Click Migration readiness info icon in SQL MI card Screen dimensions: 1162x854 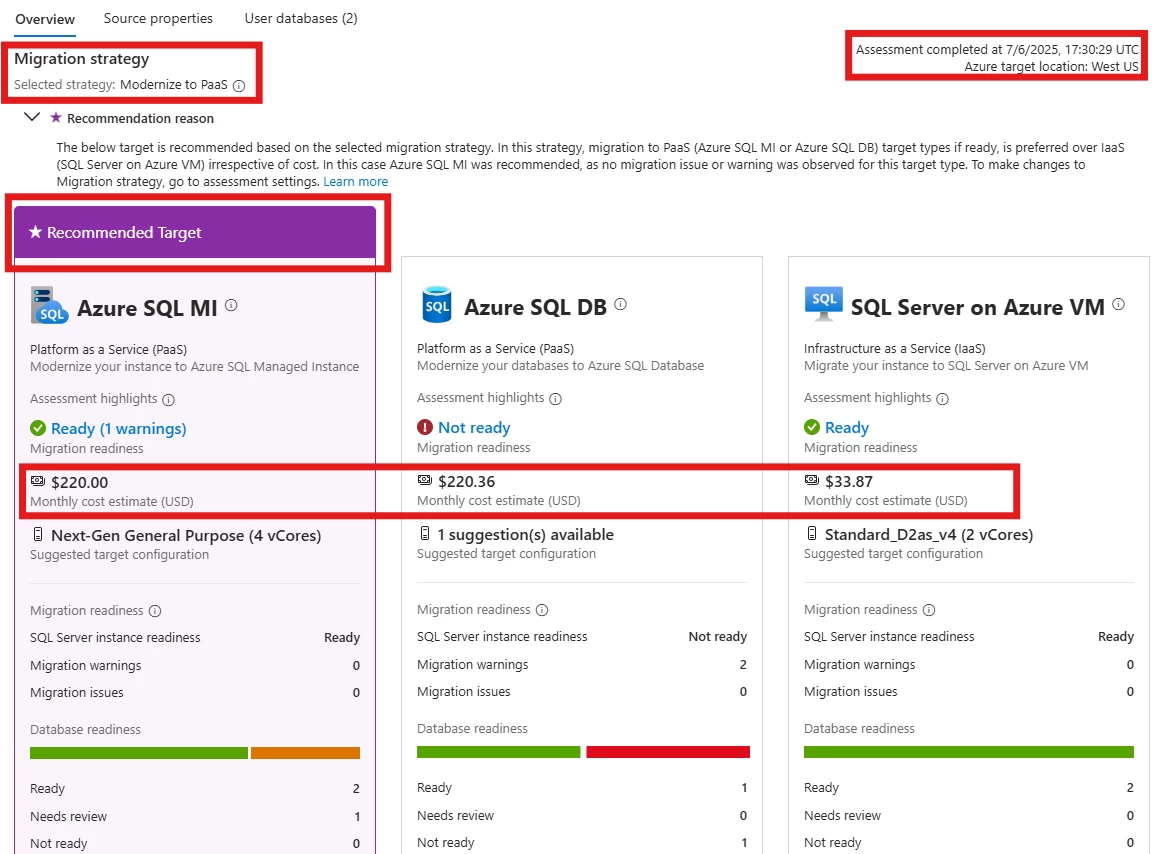(x=155, y=611)
